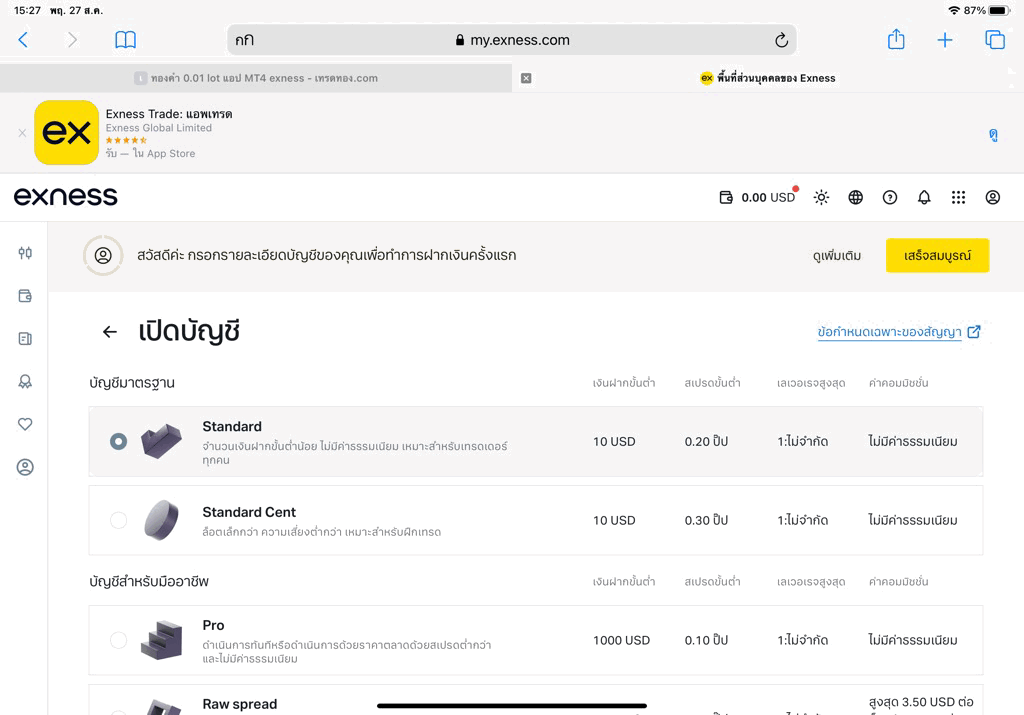Open the apps grid menu
This screenshot has width=1024, height=715.
[958, 197]
